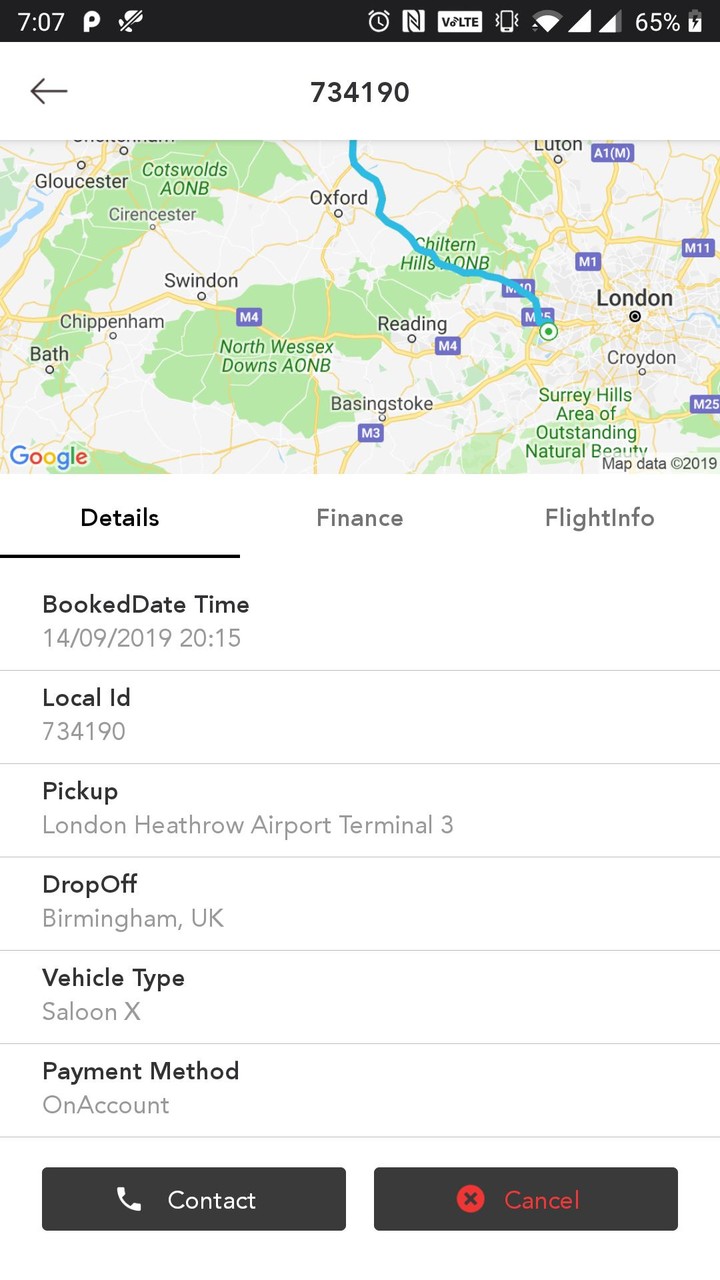Tap the DropOff Birmingham, UK row
720x1280 pixels.
click(360, 902)
